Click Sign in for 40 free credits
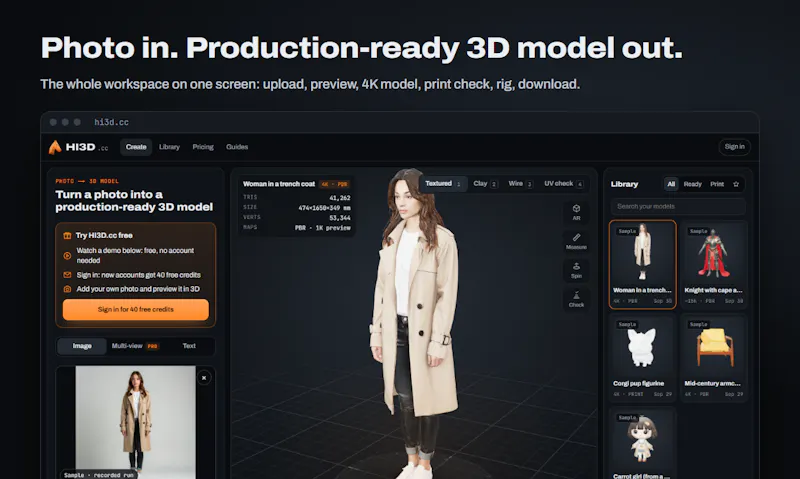Screen dimensions: 800x479 tap(136, 310)
